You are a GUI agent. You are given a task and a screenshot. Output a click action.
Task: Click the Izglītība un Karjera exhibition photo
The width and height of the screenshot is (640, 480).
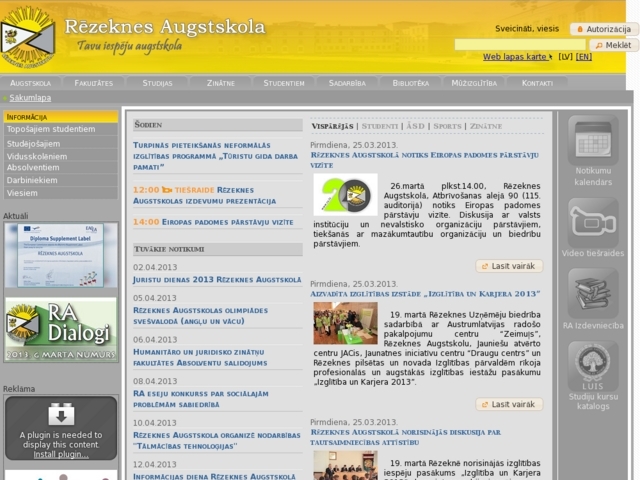[345, 323]
